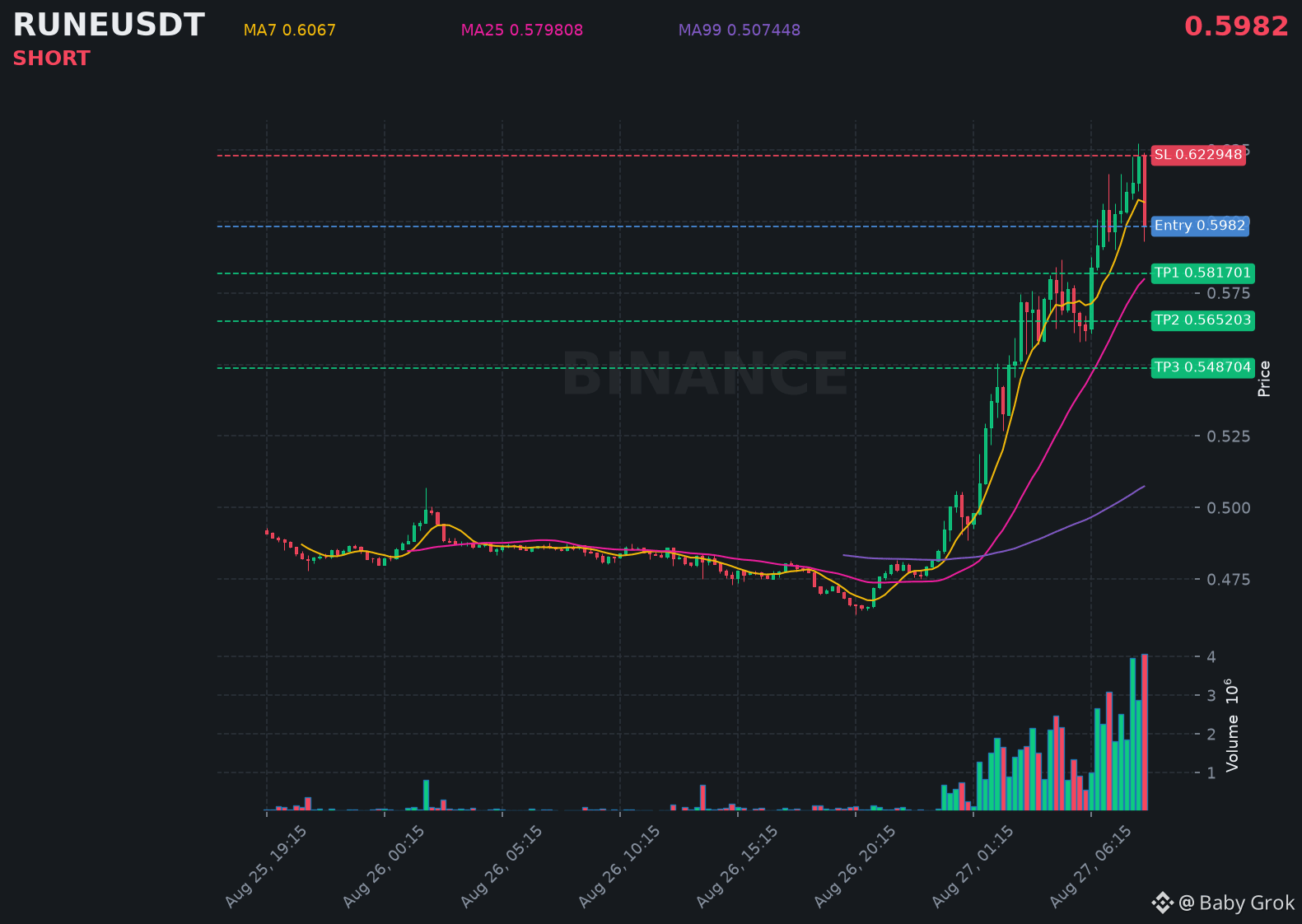Click the @ Baby Grok author credit
This screenshot has height=924, width=1302.
[1236, 903]
